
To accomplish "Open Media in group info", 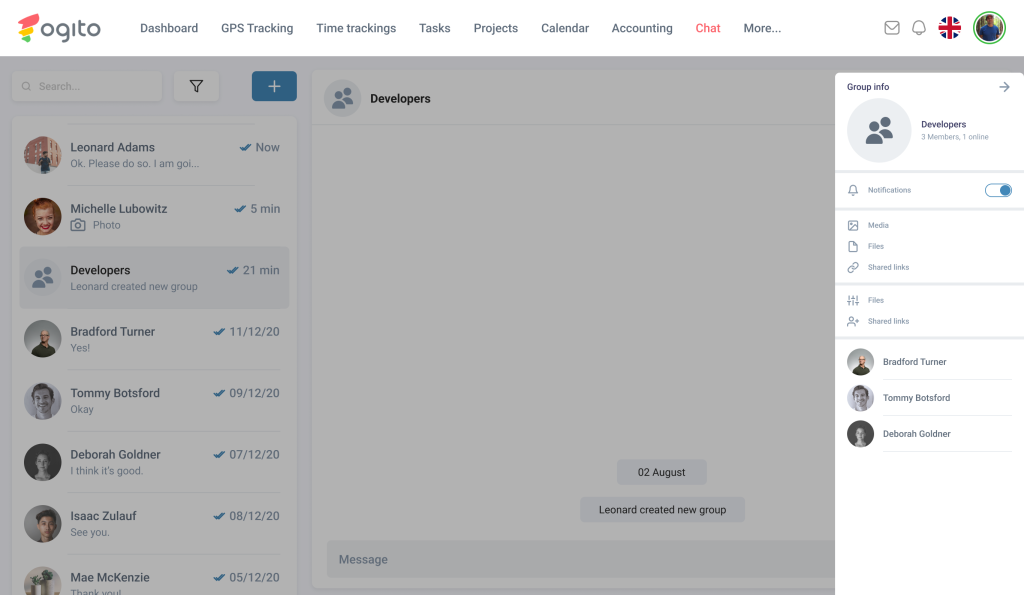I will coord(877,226).
